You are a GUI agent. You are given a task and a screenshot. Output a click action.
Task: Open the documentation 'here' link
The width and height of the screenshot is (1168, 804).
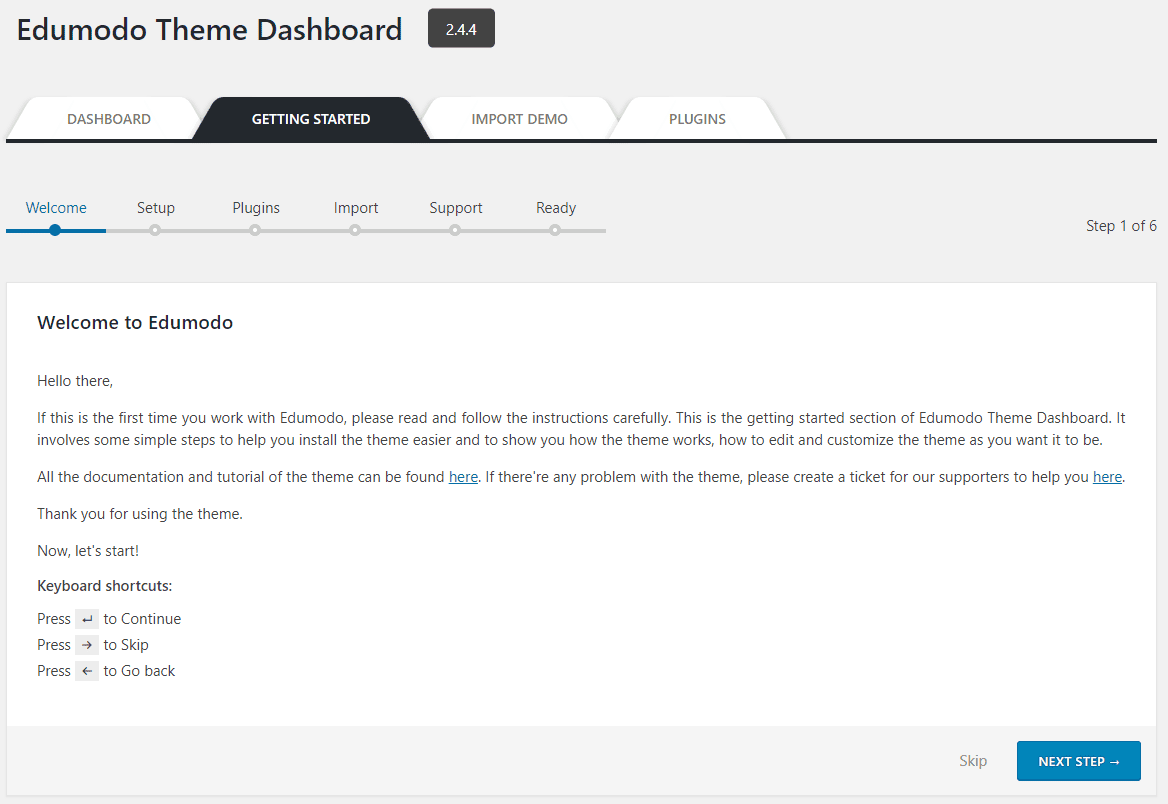(x=463, y=476)
